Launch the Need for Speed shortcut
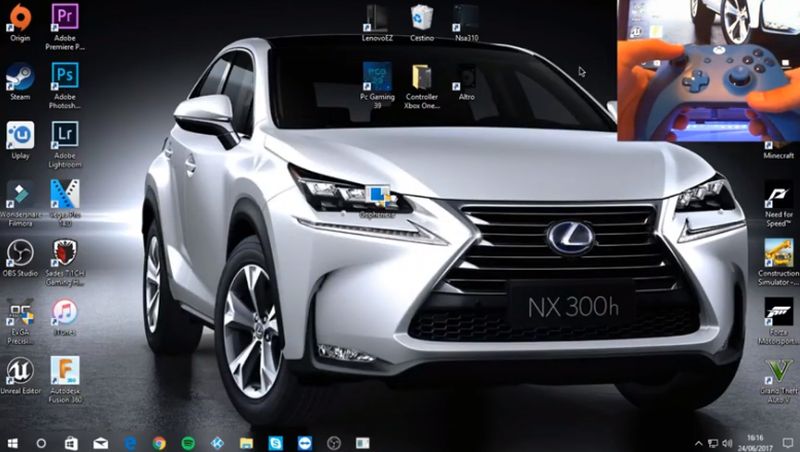This screenshot has width=800, height=452. (x=779, y=203)
